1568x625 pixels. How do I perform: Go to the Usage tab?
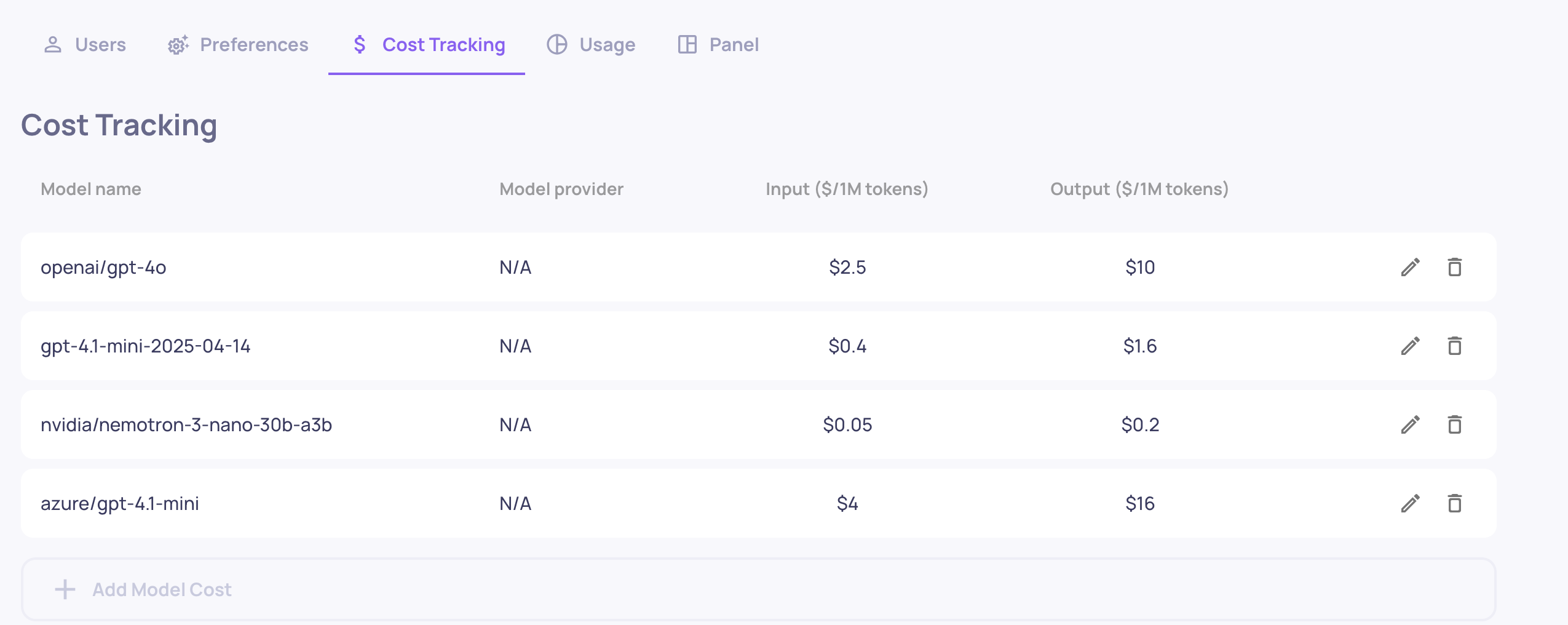[x=591, y=44]
